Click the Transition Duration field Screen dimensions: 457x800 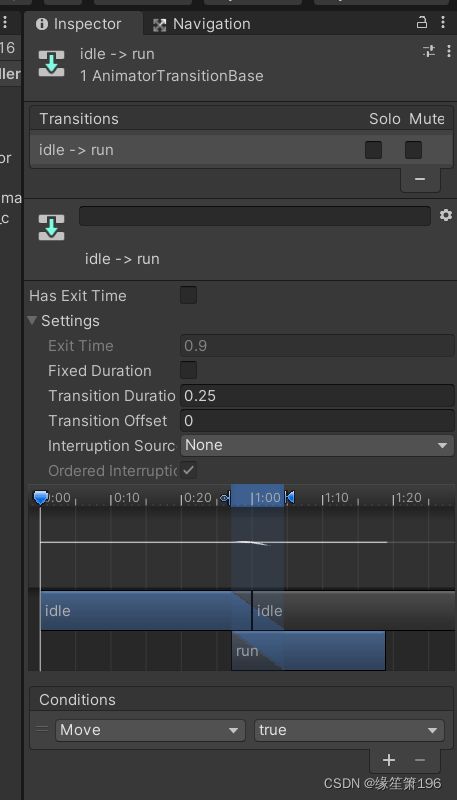(x=317, y=396)
